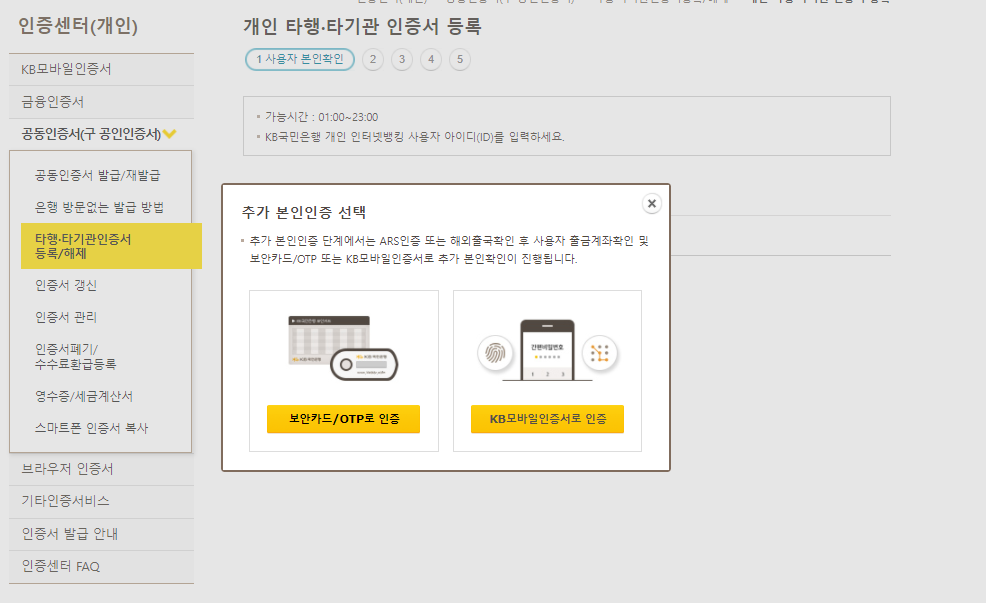Click step 2 circle indicator

coord(373,59)
